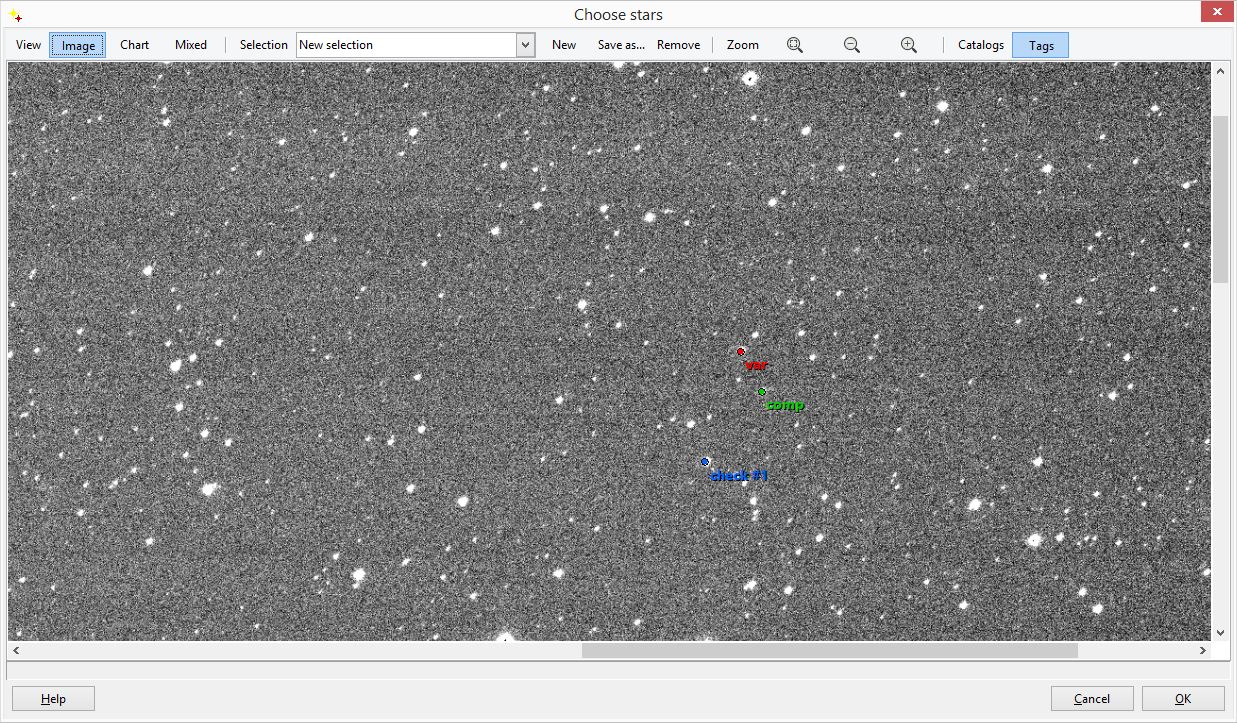
Task: Click the horizontal scrollbar thumb
Action: point(829,650)
